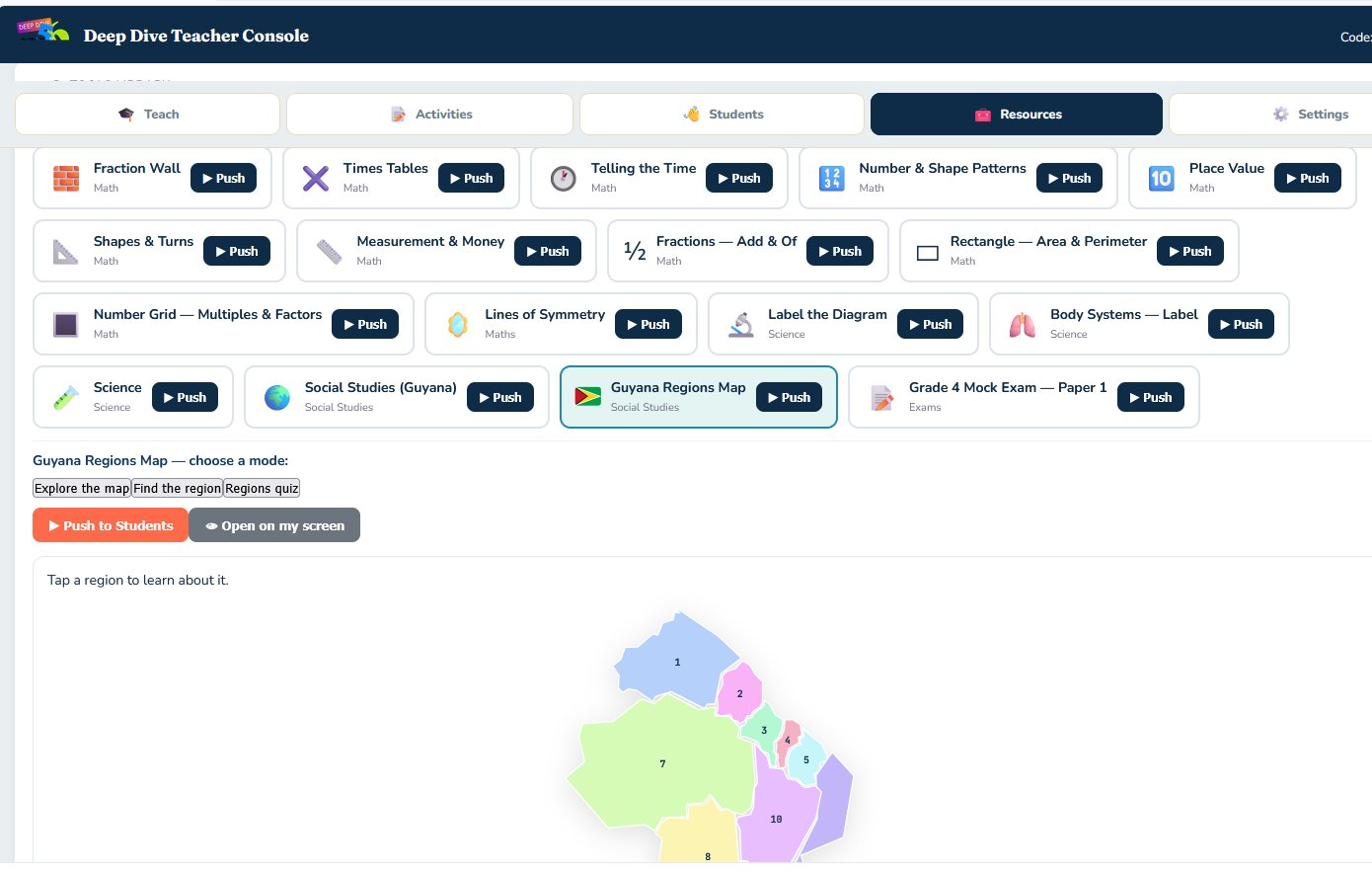Viewport: 1372px width, 896px height.
Task: Push Label the Diagram resource
Action: [x=931, y=324]
